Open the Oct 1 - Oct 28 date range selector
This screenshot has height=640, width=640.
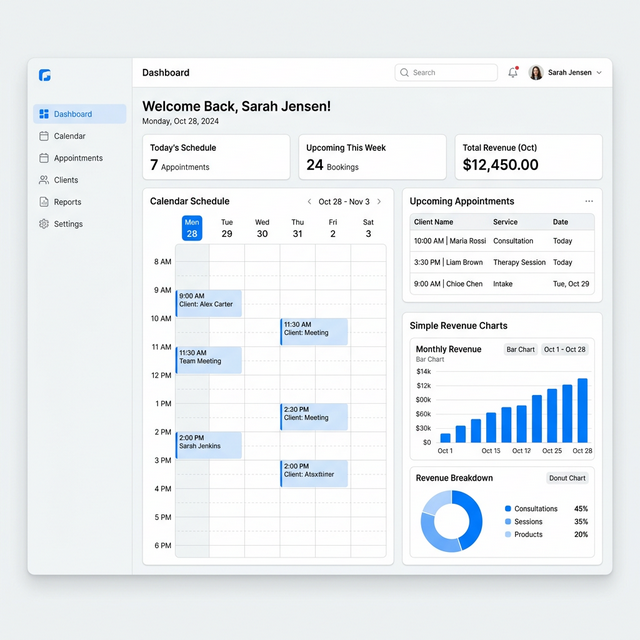[566, 350]
